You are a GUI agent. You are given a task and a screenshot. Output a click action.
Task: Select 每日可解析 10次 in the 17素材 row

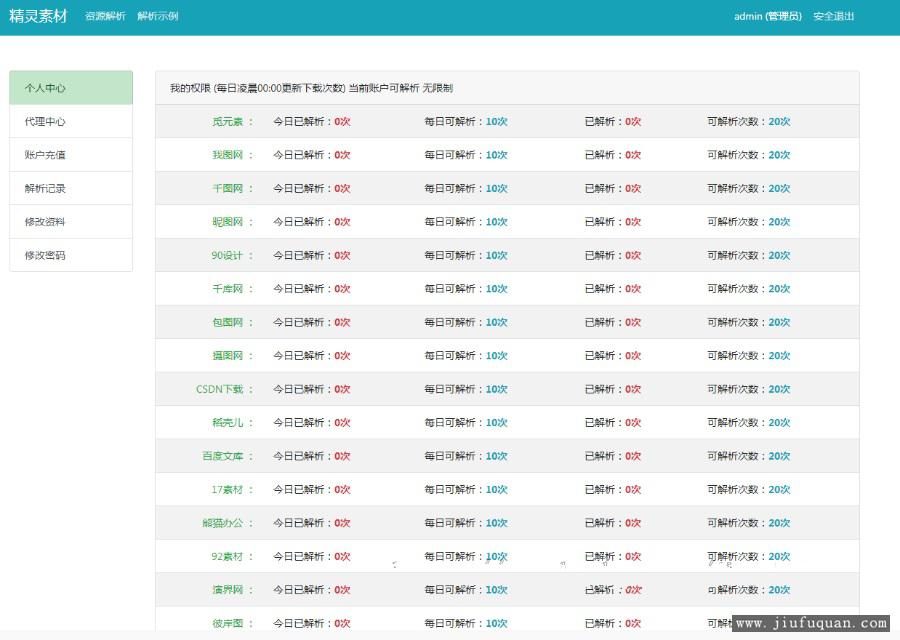465,489
